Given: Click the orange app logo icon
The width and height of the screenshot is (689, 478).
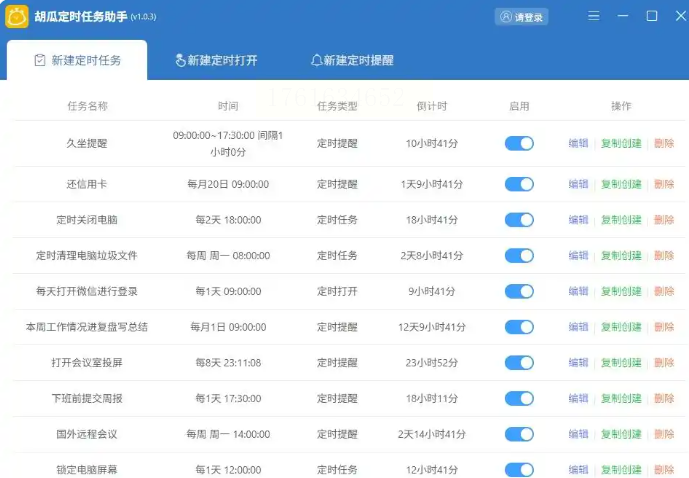Looking at the screenshot, I should click(17, 16).
